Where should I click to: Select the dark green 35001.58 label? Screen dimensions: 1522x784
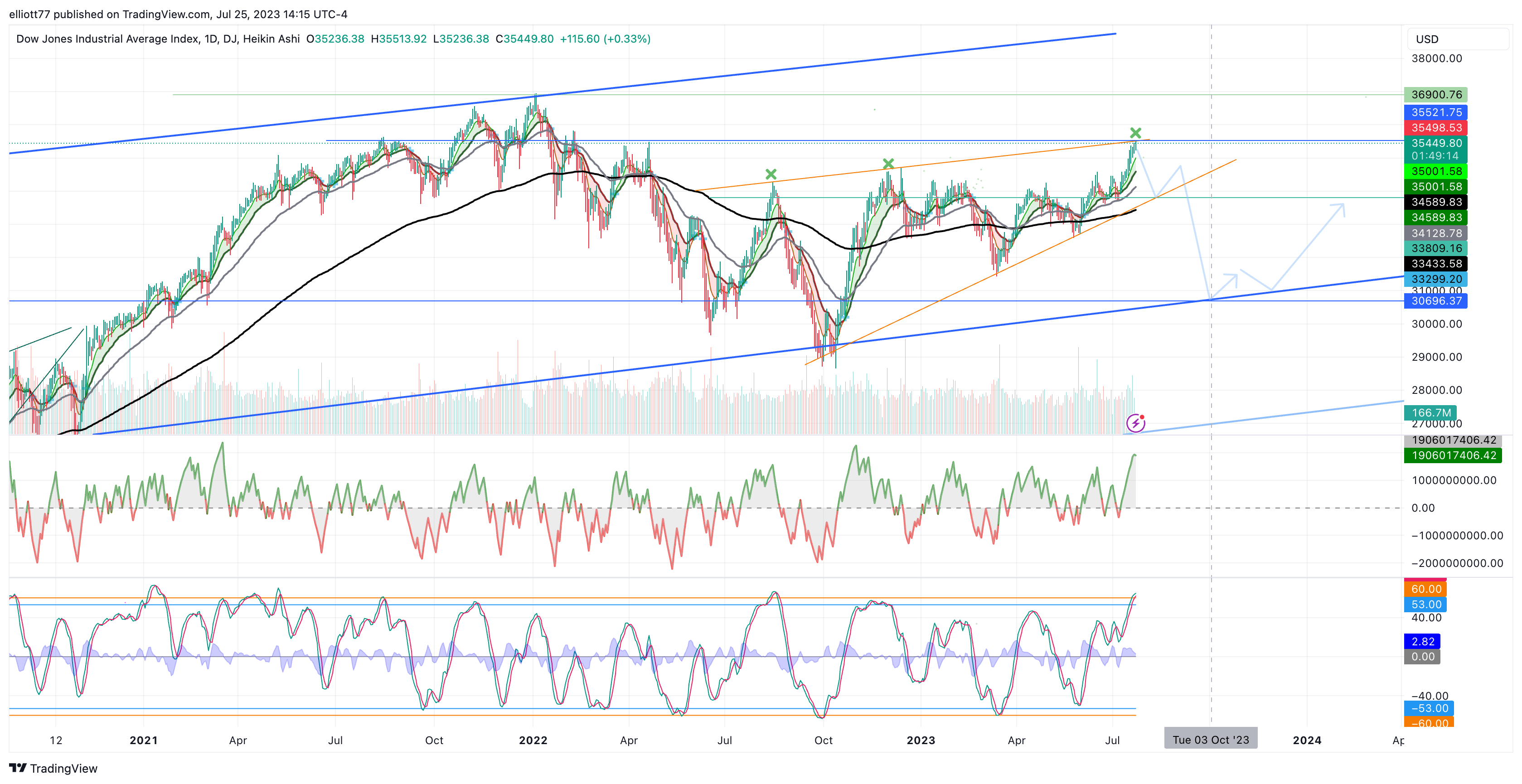click(1435, 187)
